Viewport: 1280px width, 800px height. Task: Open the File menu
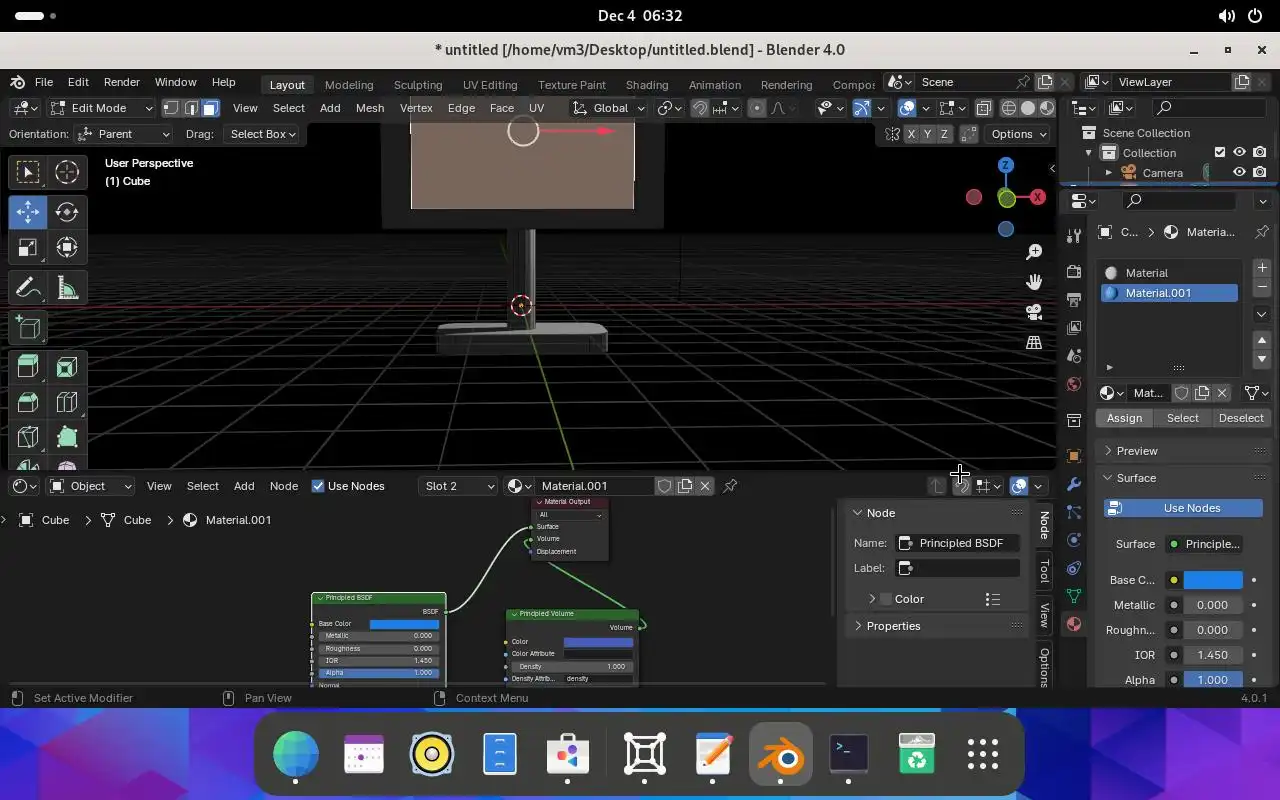click(44, 82)
